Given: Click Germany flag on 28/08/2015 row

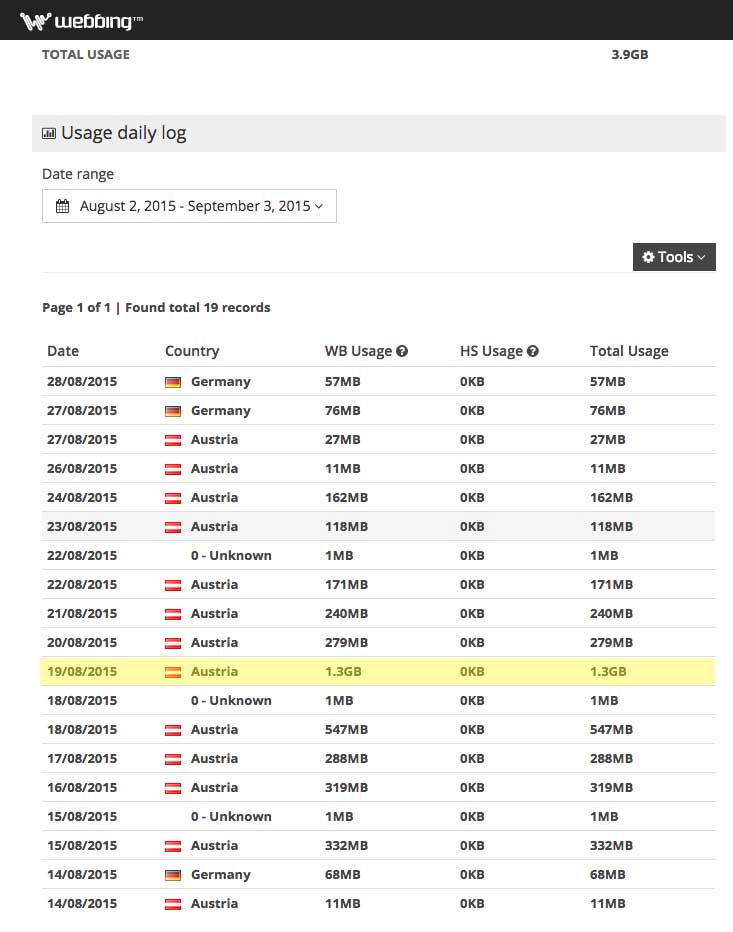Looking at the screenshot, I should [173, 382].
